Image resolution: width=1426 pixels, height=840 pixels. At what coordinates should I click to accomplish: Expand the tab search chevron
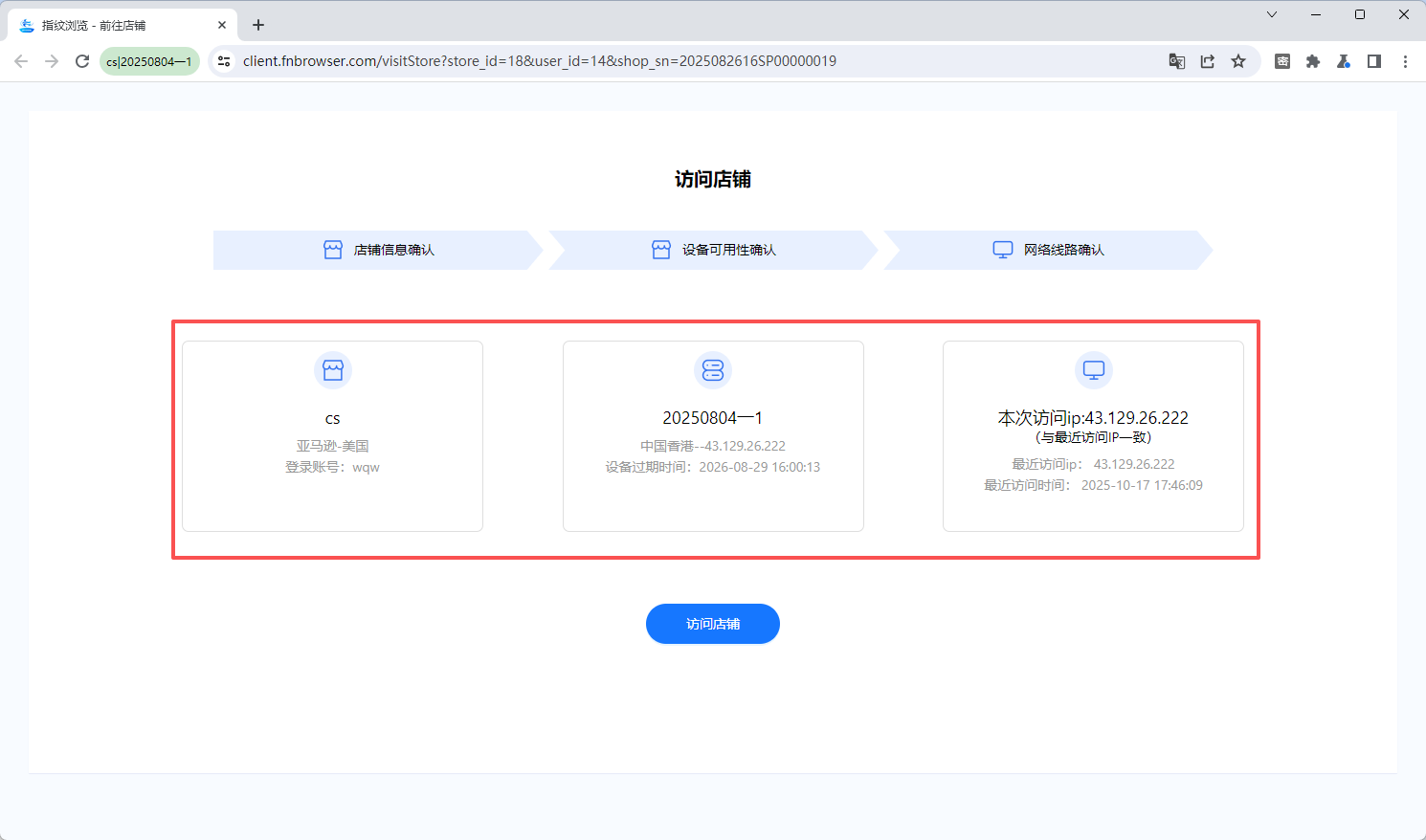coord(1272,14)
